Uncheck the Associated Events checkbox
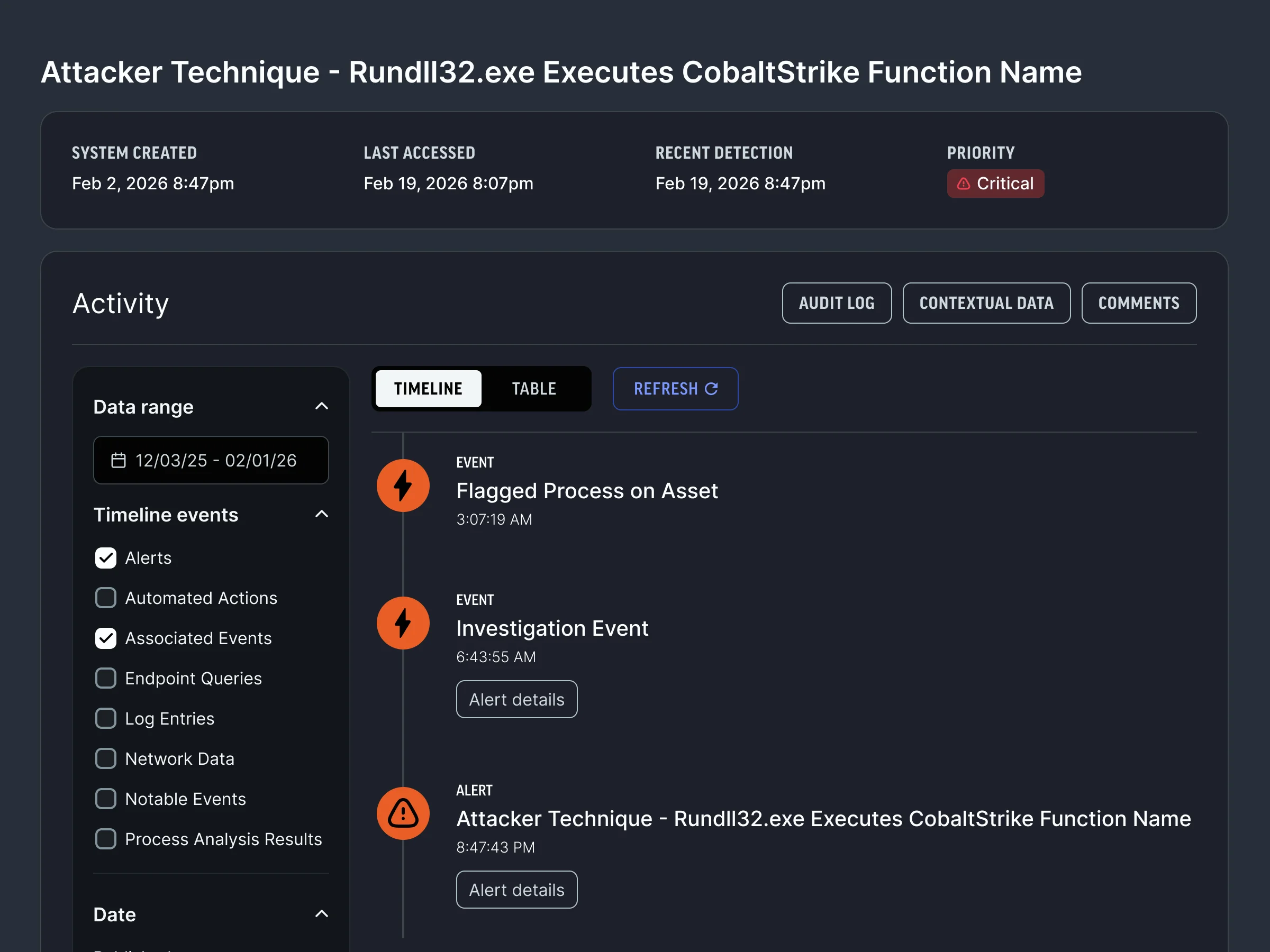1270x952 pixels. [106, 638]
